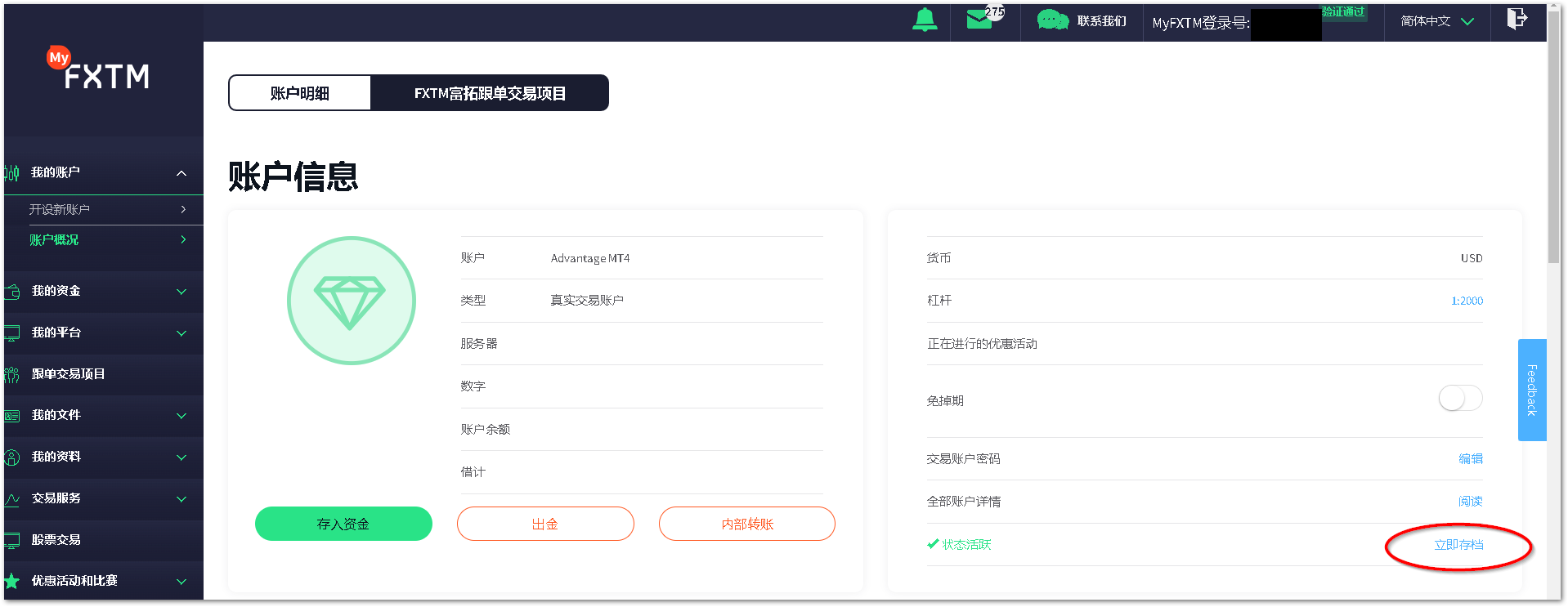Click the people icon beside 跟单交易项目
The width and height of the screenshot is (1568, 607).
pyautogui.click(x=11, y=375)
